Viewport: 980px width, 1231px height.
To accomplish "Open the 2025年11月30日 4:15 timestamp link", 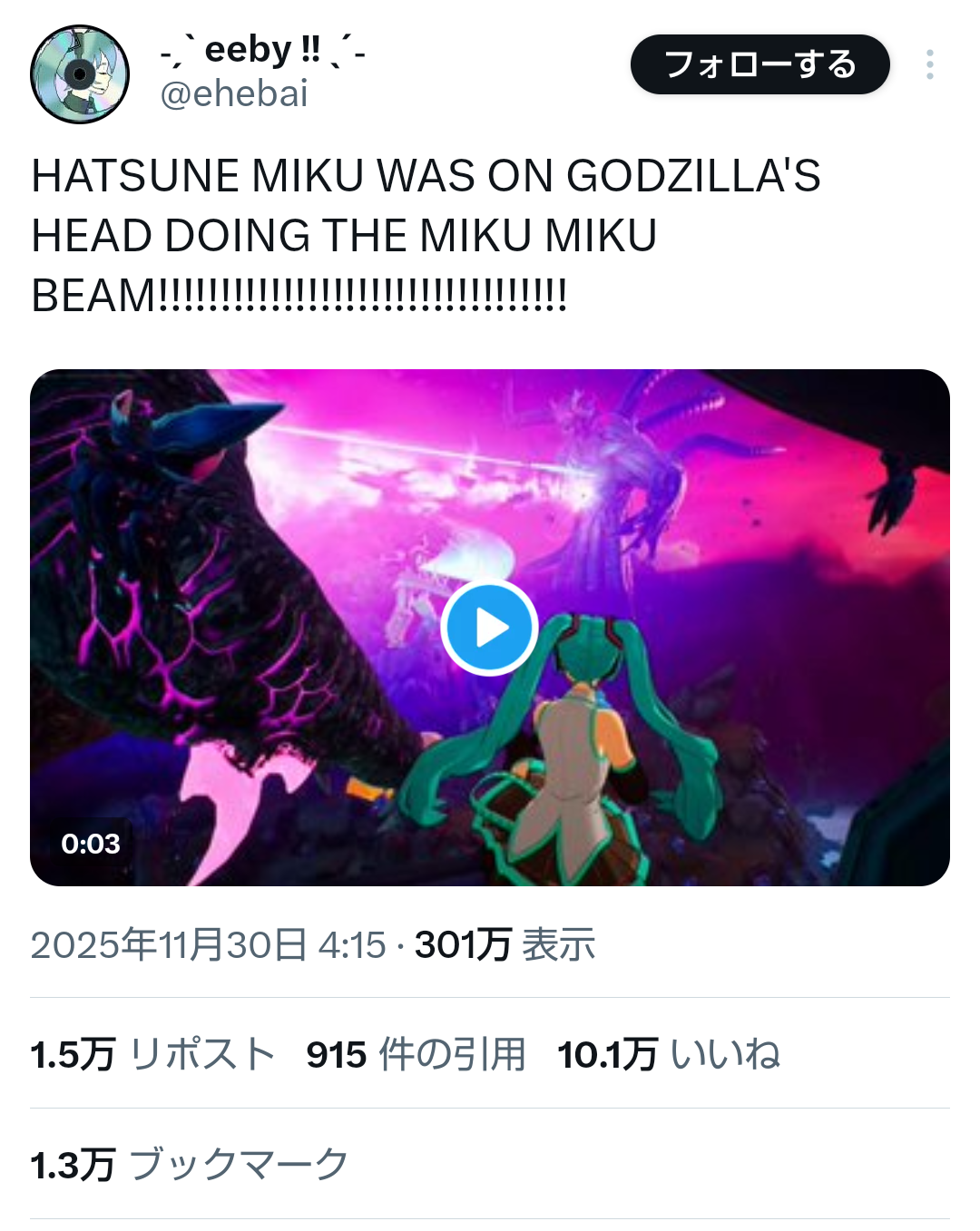I will 209,945.
